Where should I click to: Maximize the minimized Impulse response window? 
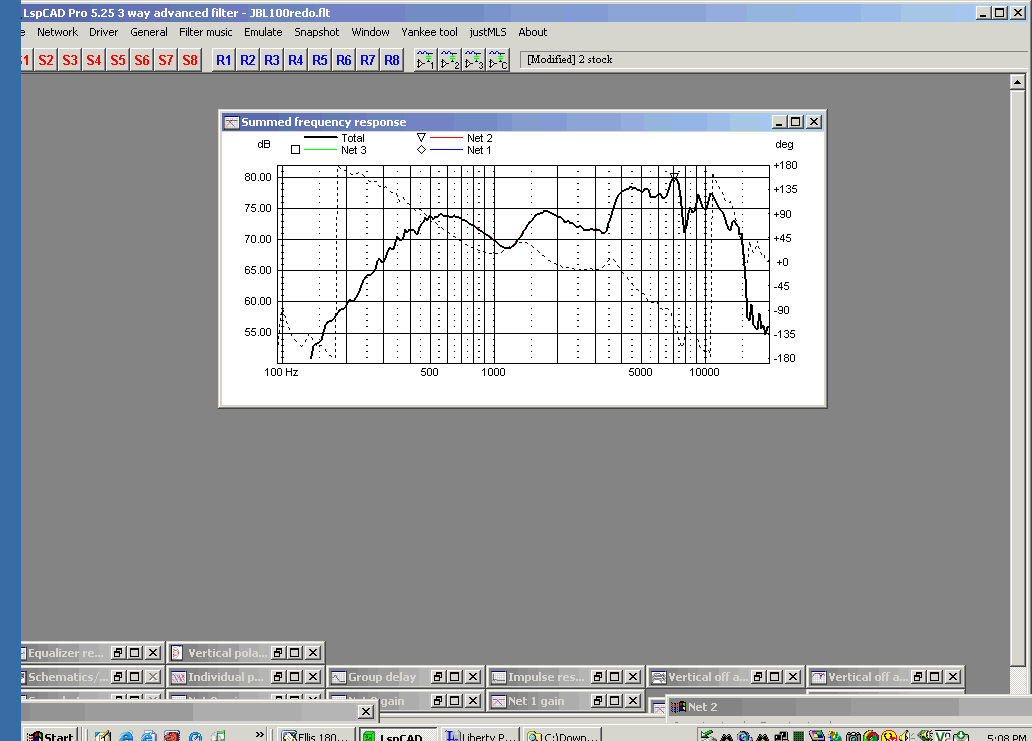(x=614, y=677)
